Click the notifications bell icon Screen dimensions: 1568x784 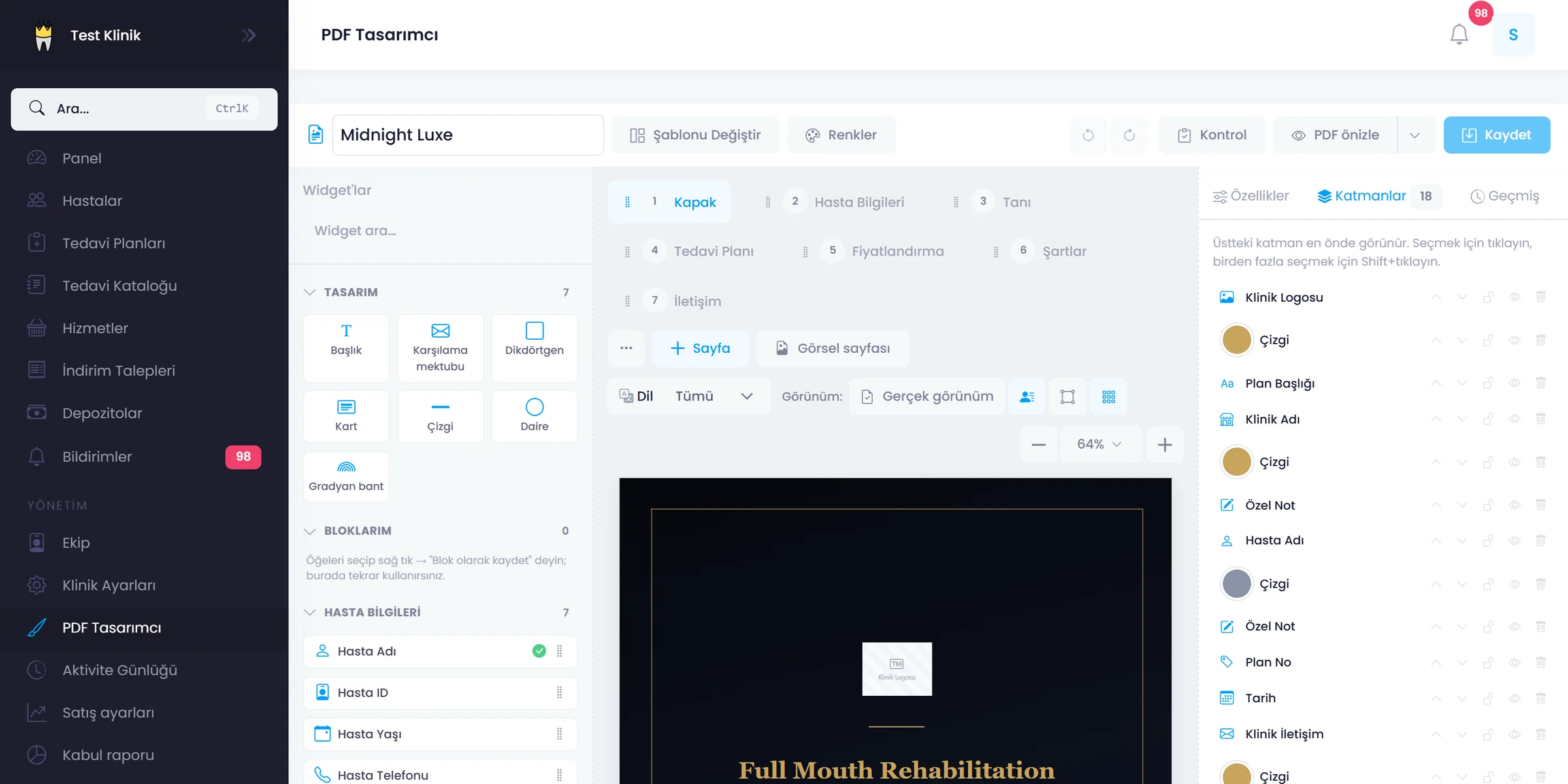1459,35
